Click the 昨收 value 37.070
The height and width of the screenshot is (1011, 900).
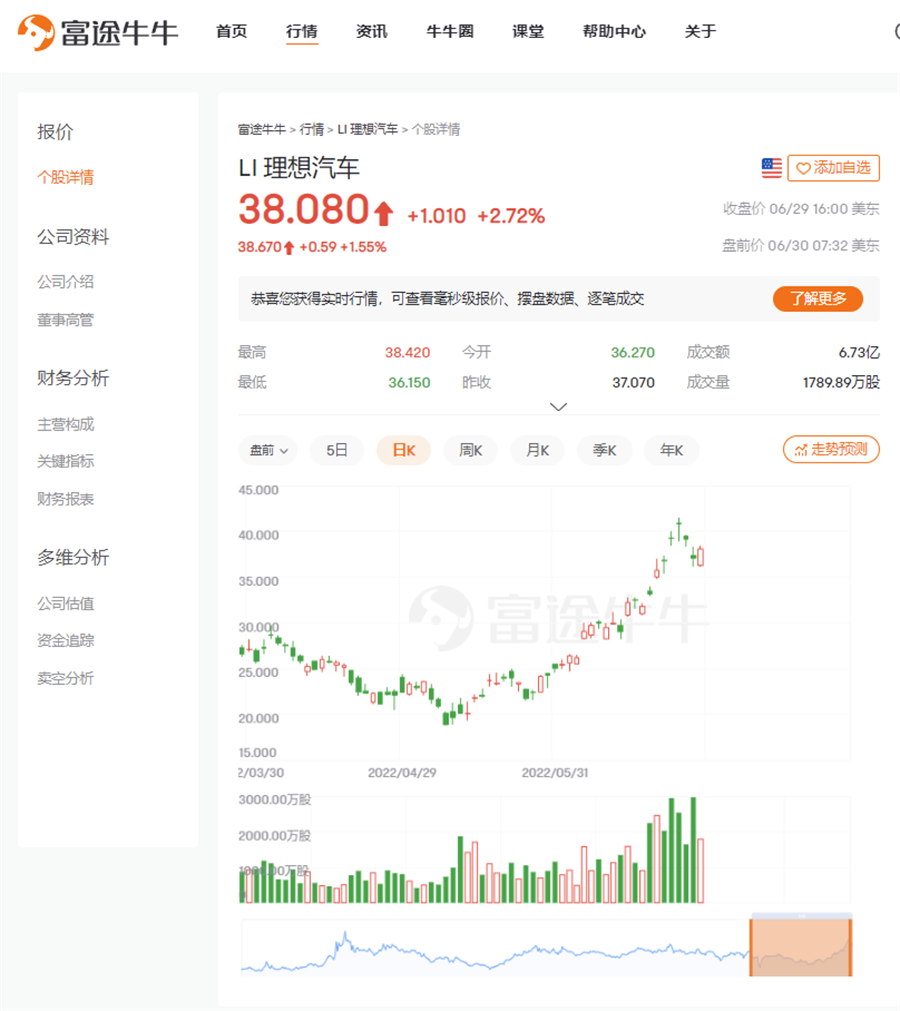point(633,382)
